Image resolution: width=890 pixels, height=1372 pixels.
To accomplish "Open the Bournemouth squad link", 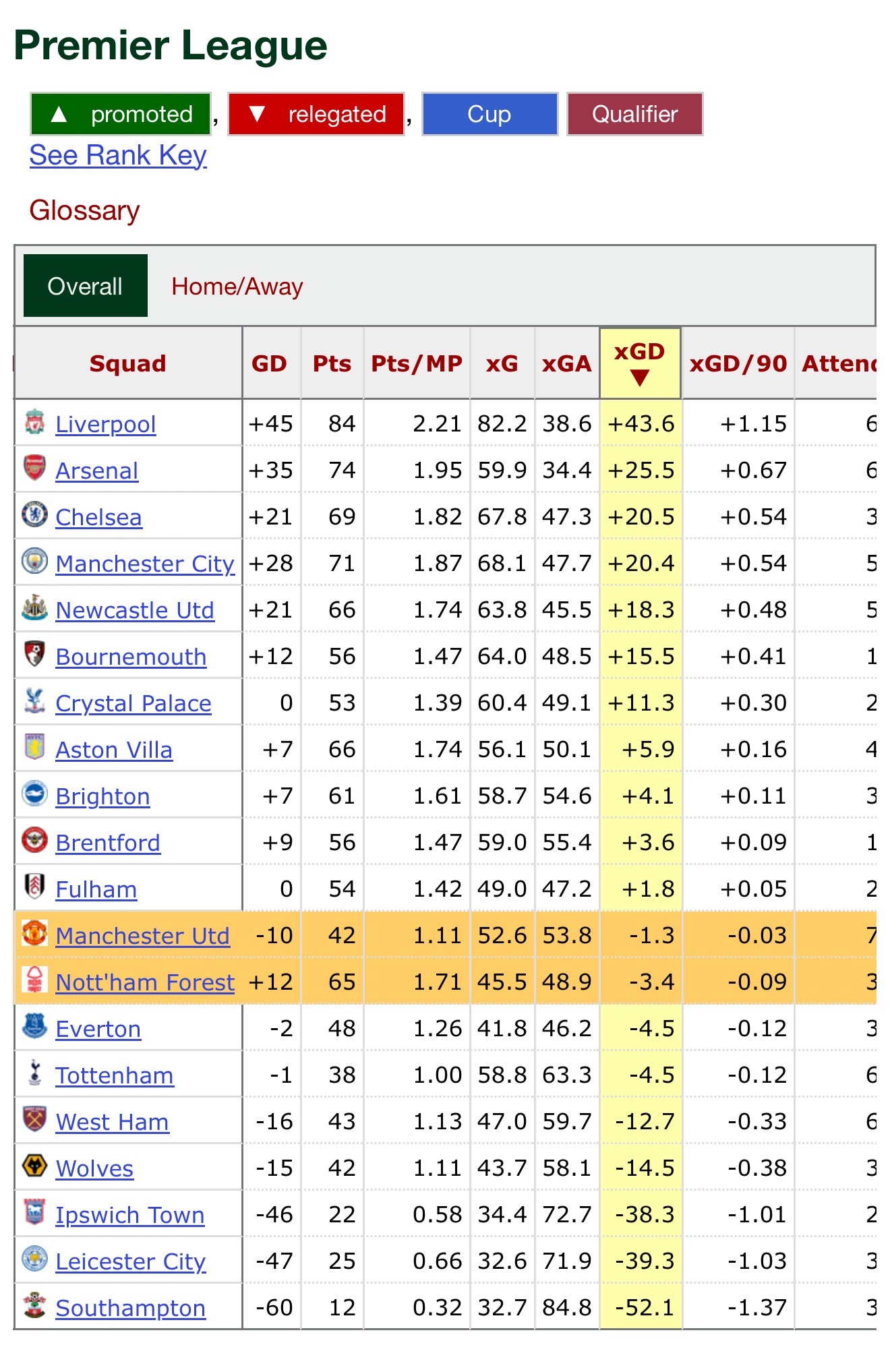I will (131, 657).
